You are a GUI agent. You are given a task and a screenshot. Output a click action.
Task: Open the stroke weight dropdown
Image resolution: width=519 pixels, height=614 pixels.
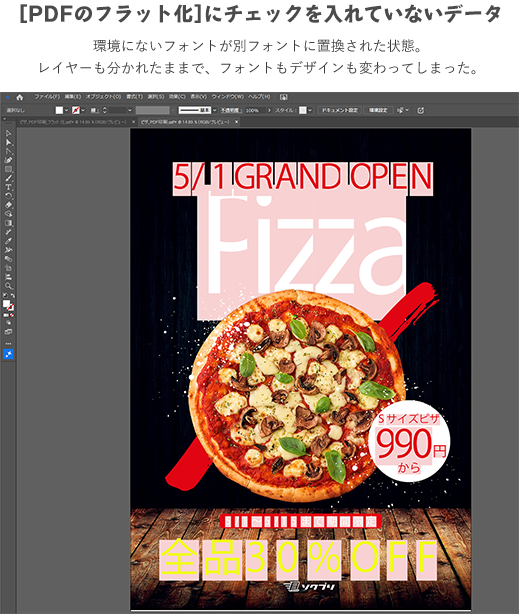click(130, 110)
